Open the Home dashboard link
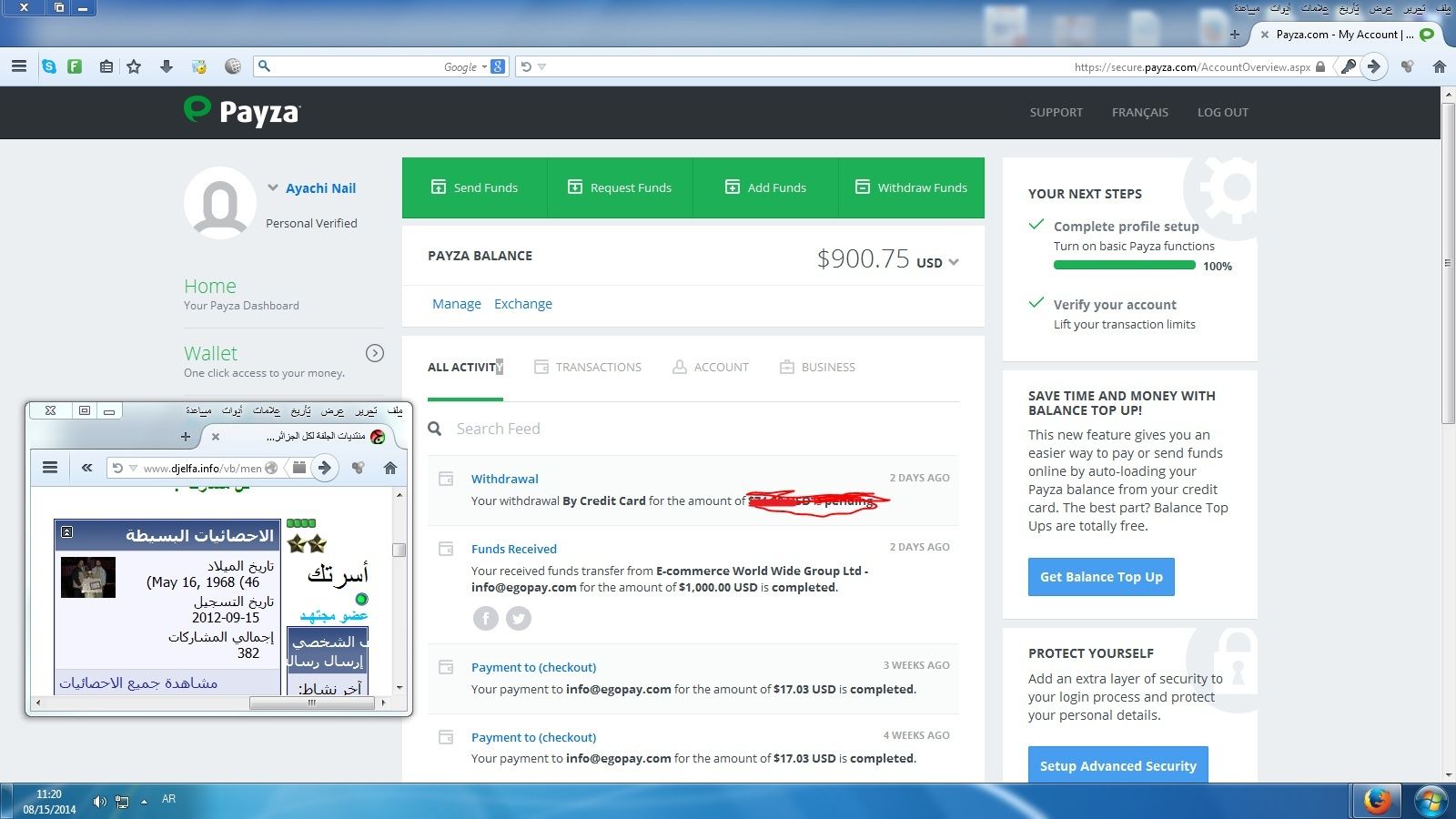Viewport: 1456px width, 819px height. [x=210, y=286]
